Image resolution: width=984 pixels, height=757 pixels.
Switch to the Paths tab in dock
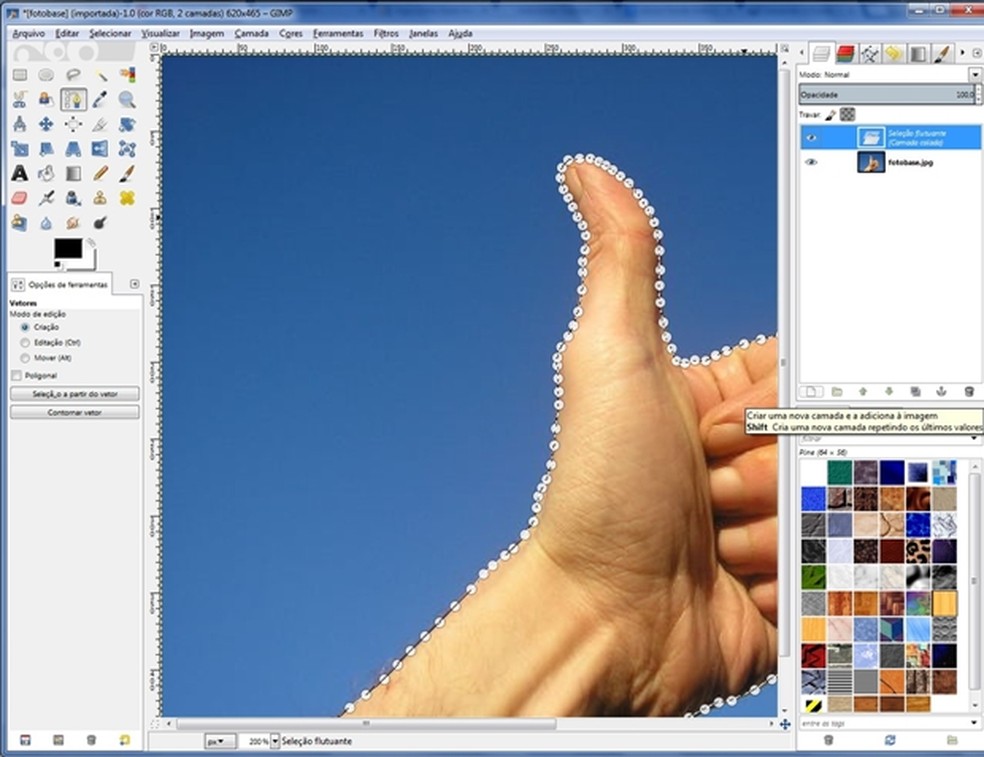(870, 54)
